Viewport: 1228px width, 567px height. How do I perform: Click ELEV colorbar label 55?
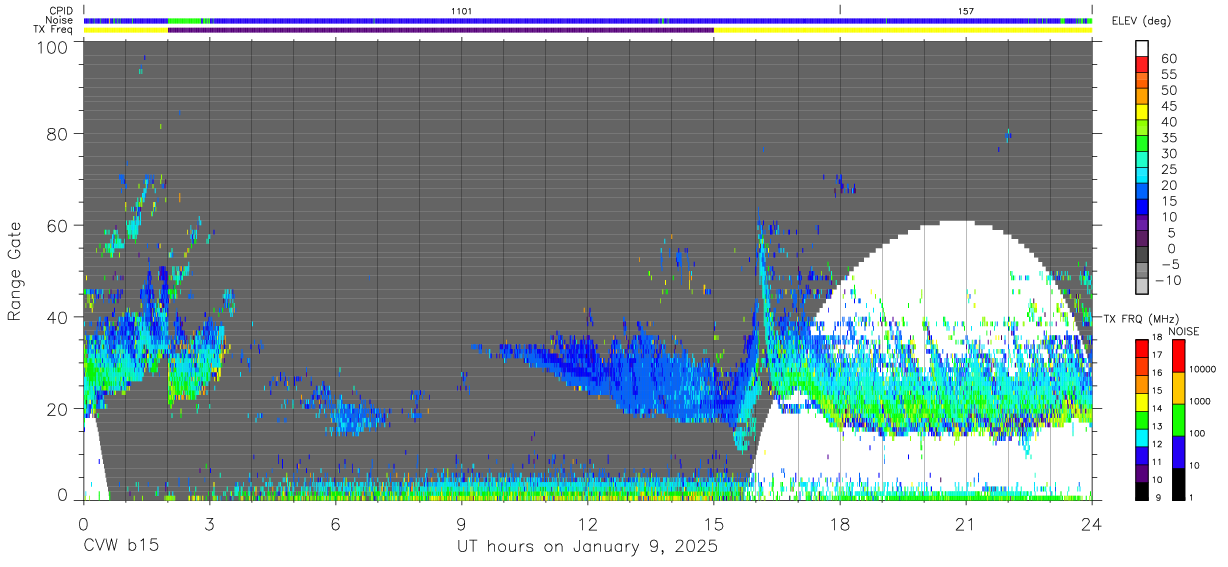coord(1169,75)
